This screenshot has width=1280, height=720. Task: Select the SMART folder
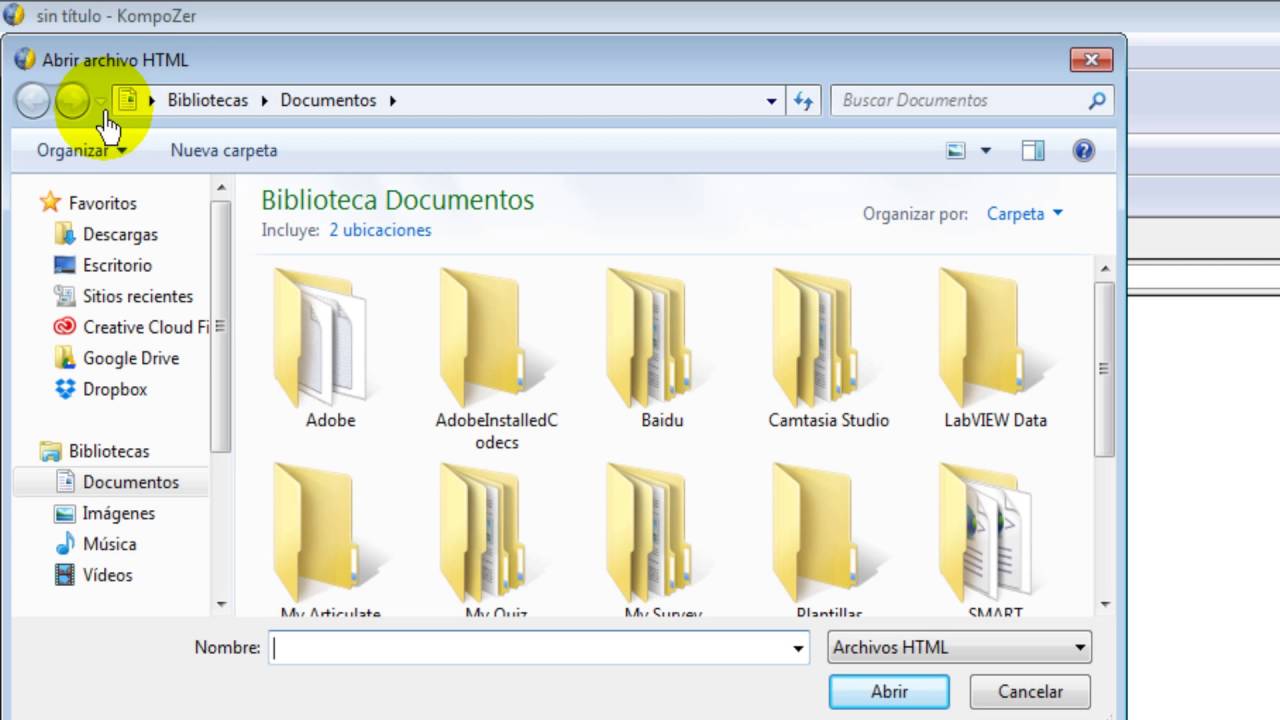[x=995, y=541]
